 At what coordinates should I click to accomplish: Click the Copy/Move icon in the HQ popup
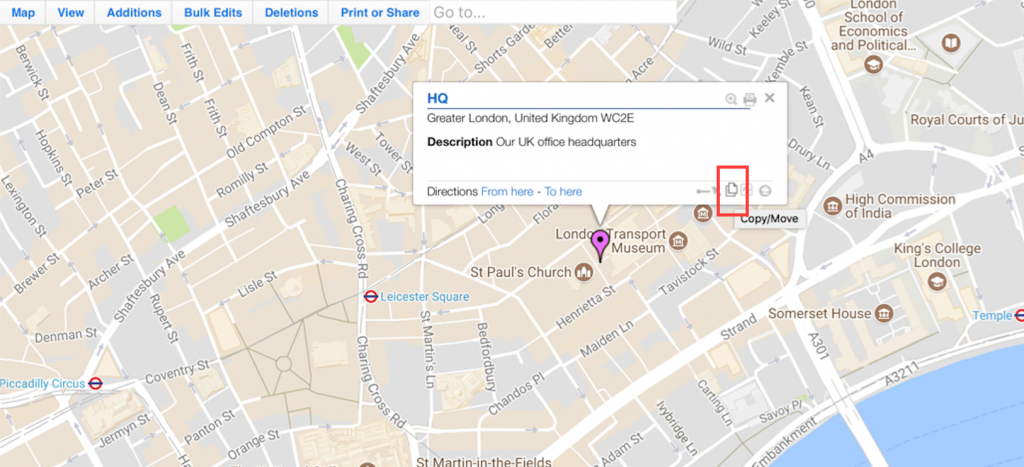[x=731, y=190]
